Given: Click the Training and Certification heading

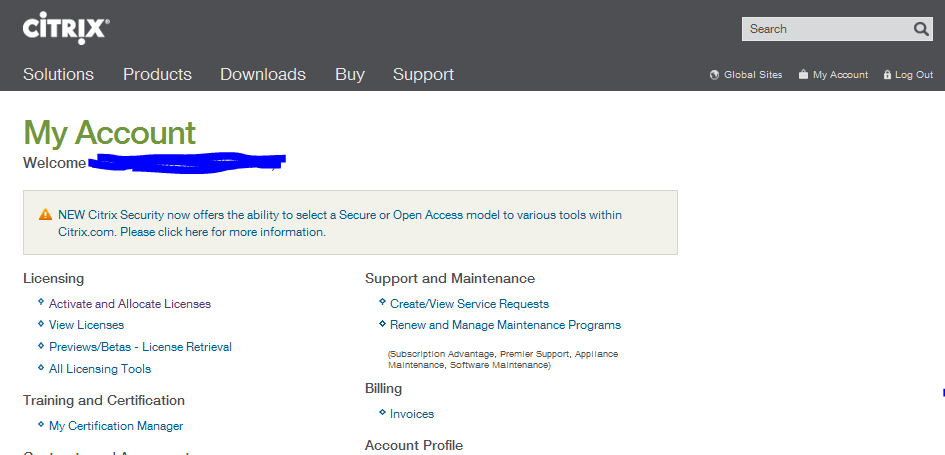Looking at the screenshot, I should click(104, 400).
